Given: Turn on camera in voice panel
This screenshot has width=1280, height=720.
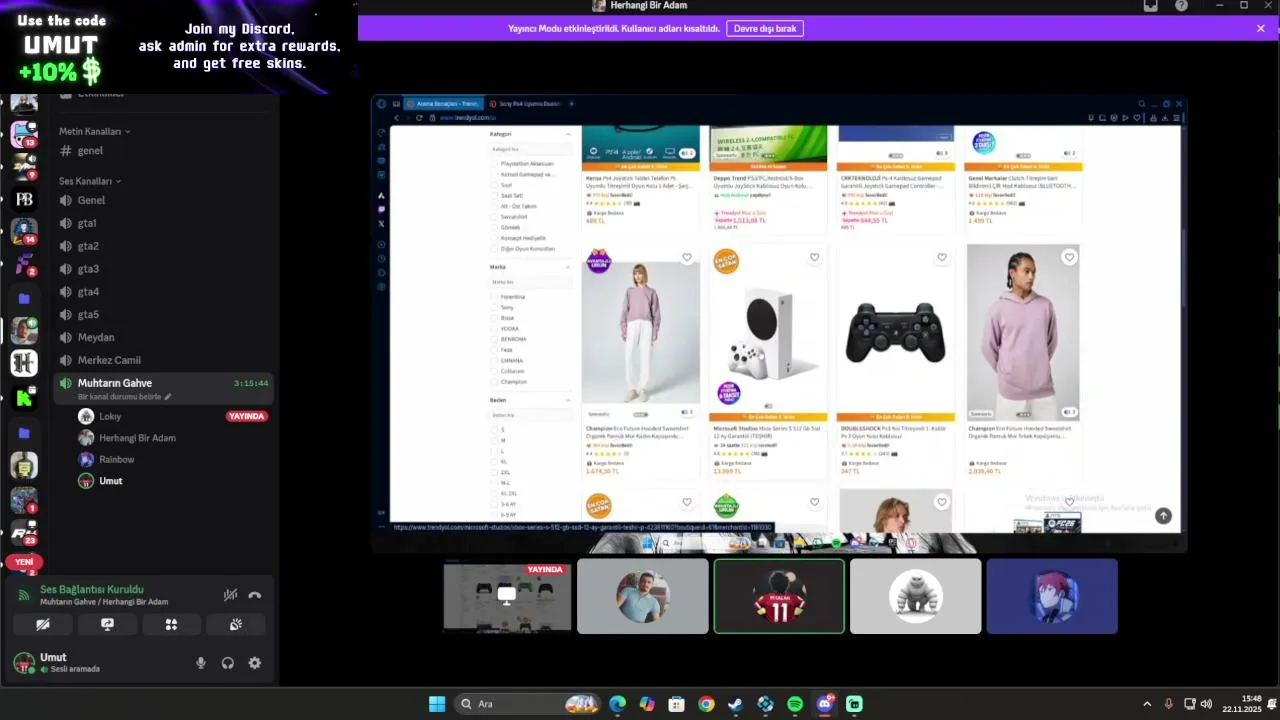Looking at the screenshot, I should click(x=43, y=624).
